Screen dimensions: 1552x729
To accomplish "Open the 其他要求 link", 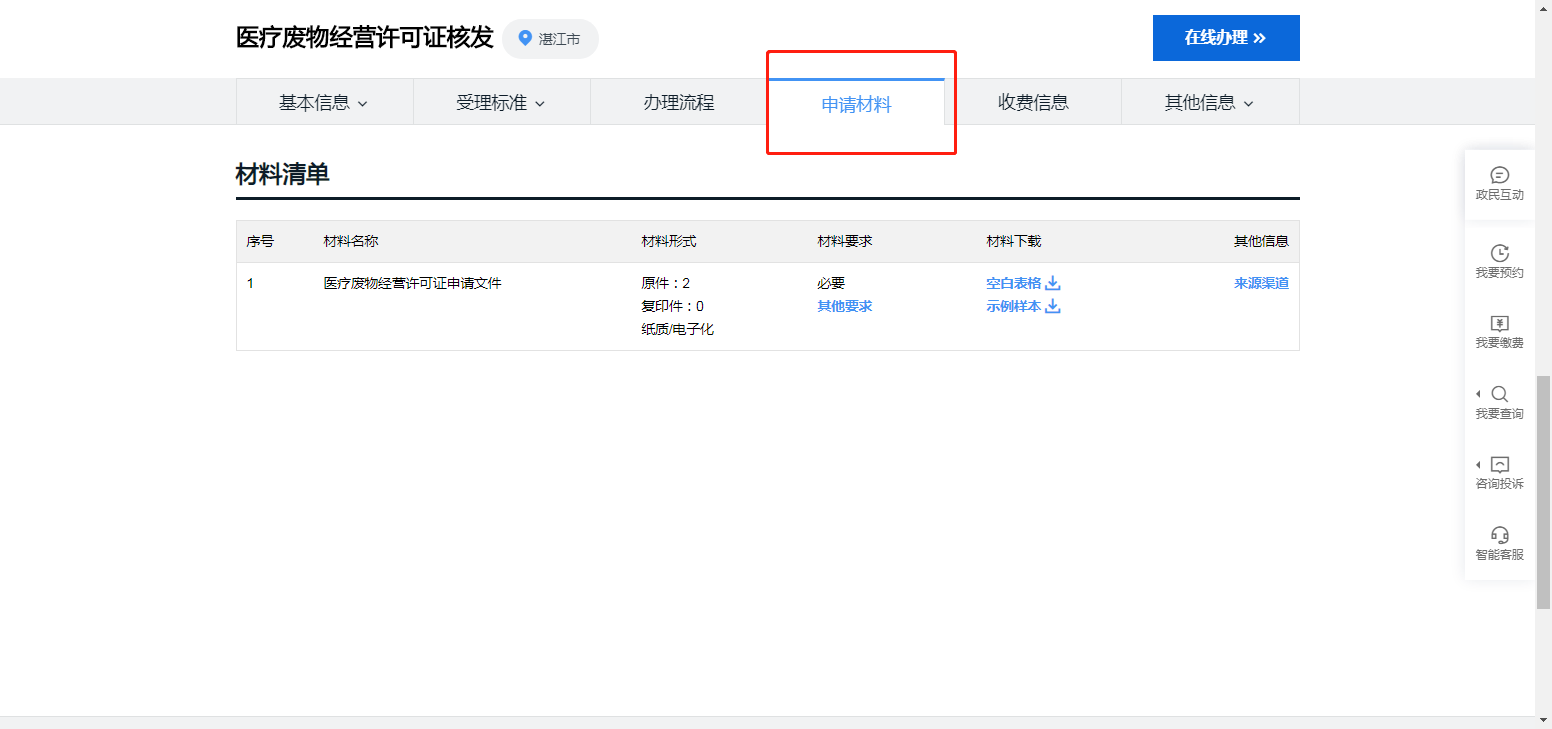I will point(844,306).
